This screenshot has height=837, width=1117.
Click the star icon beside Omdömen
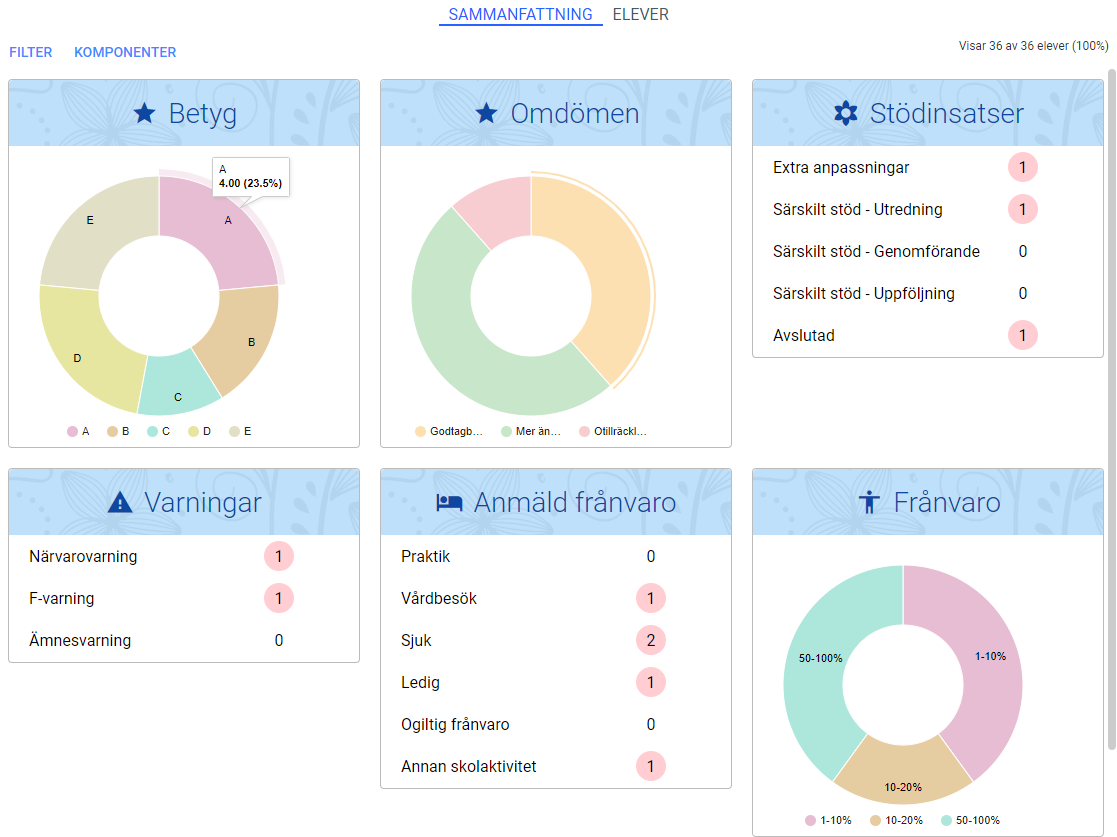487,113
